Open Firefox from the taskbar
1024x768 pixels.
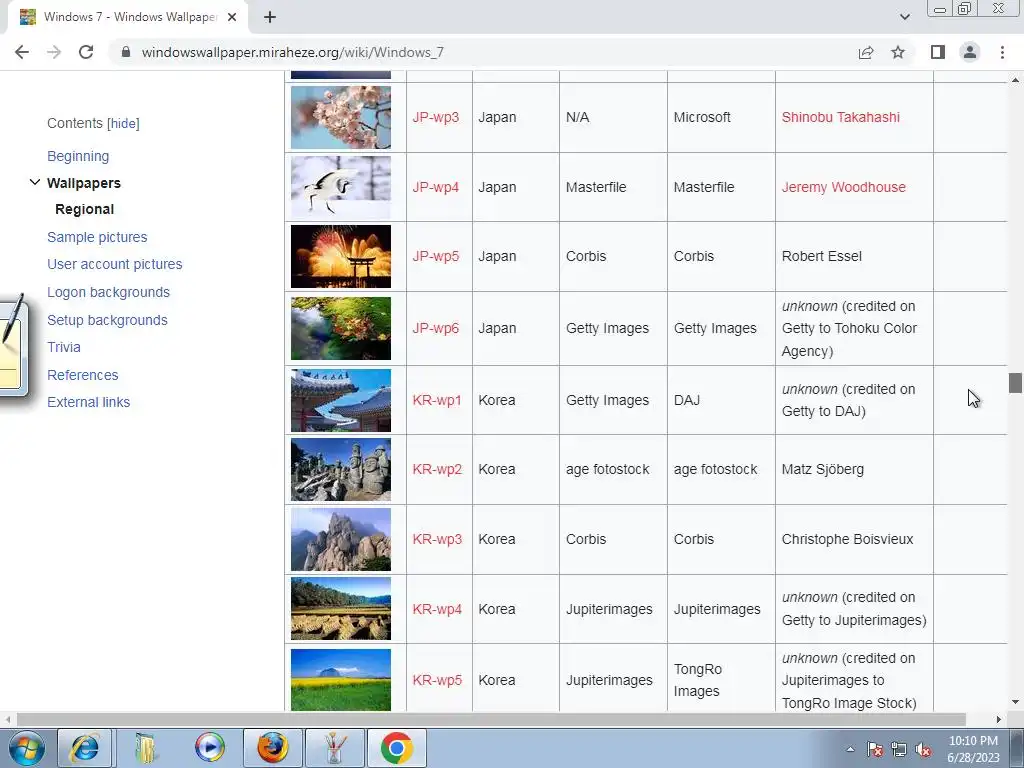pyautogui.click(x=272, y=748)
